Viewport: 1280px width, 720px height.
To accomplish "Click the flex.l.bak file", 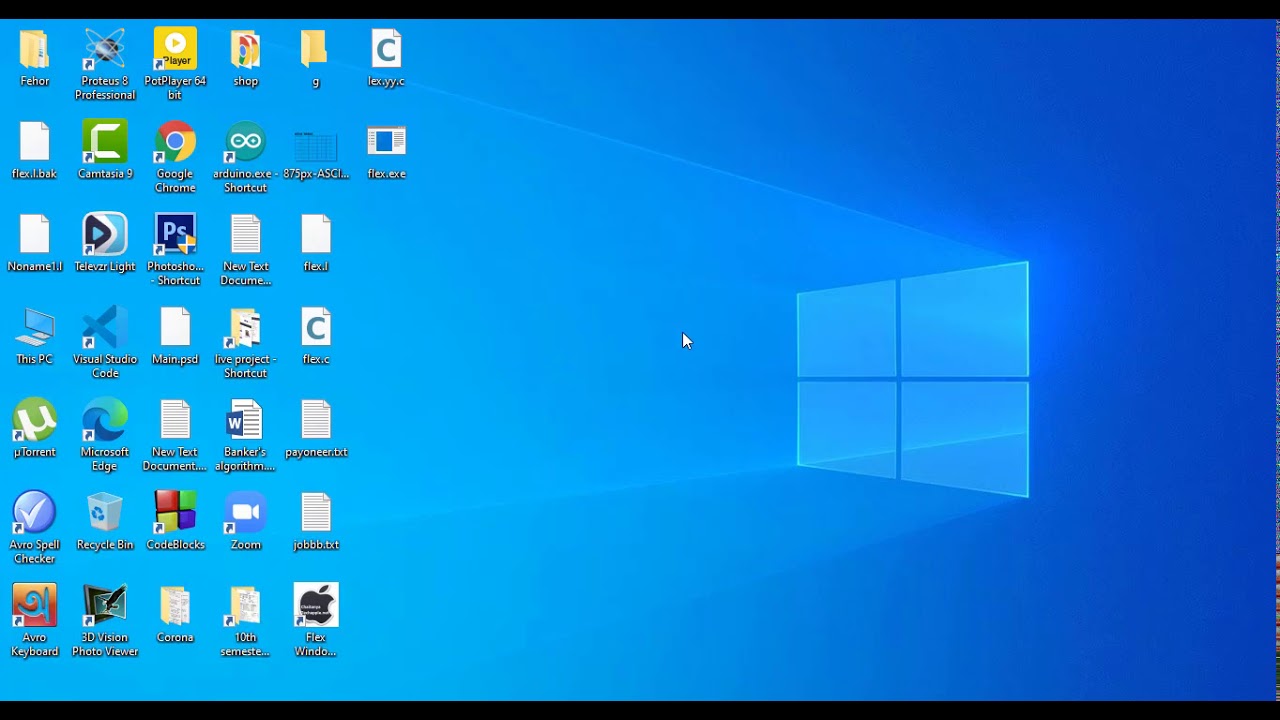I will 35,142.
